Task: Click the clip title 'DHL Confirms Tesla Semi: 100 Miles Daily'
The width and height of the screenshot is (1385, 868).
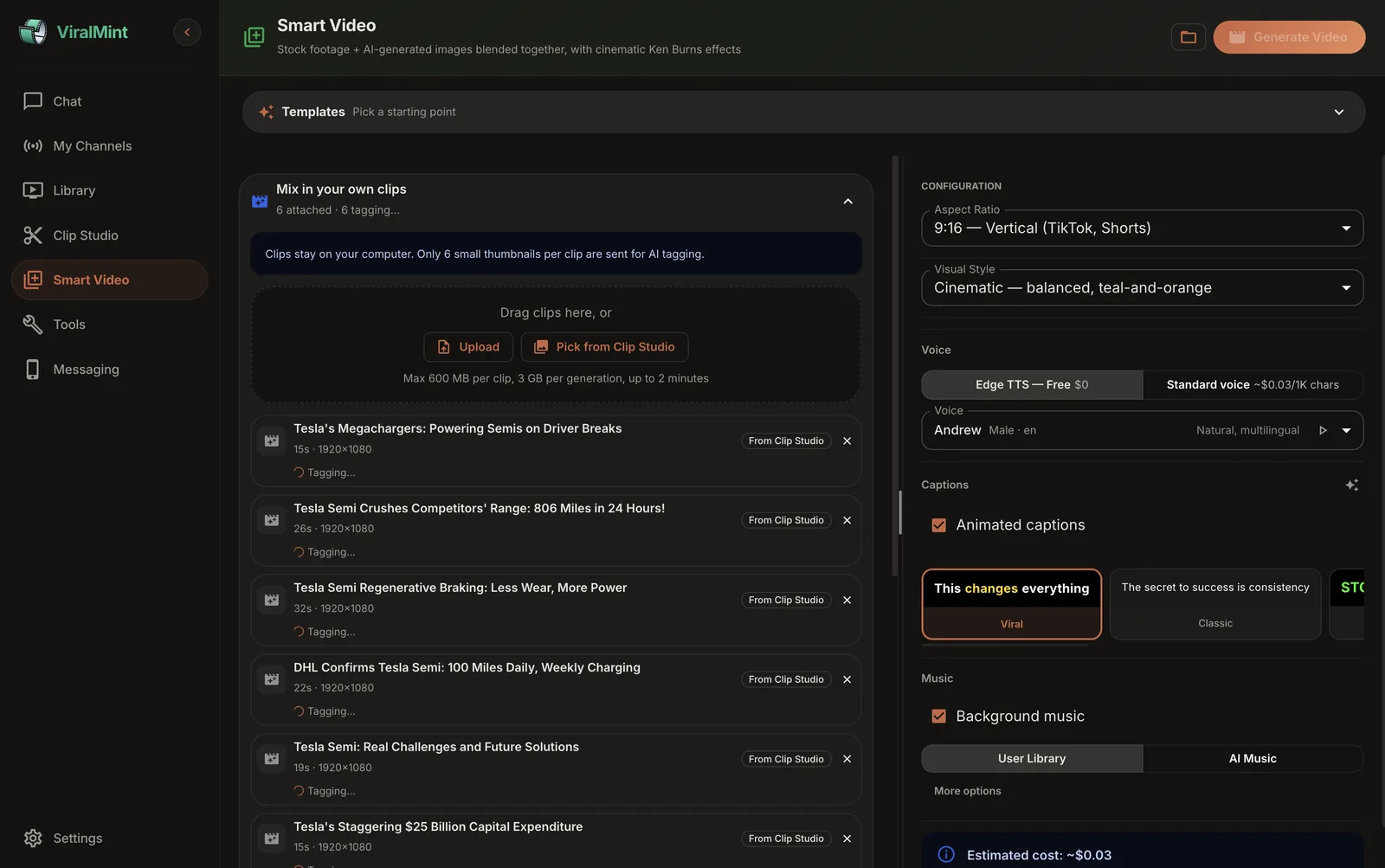Action: click(467, 668)
